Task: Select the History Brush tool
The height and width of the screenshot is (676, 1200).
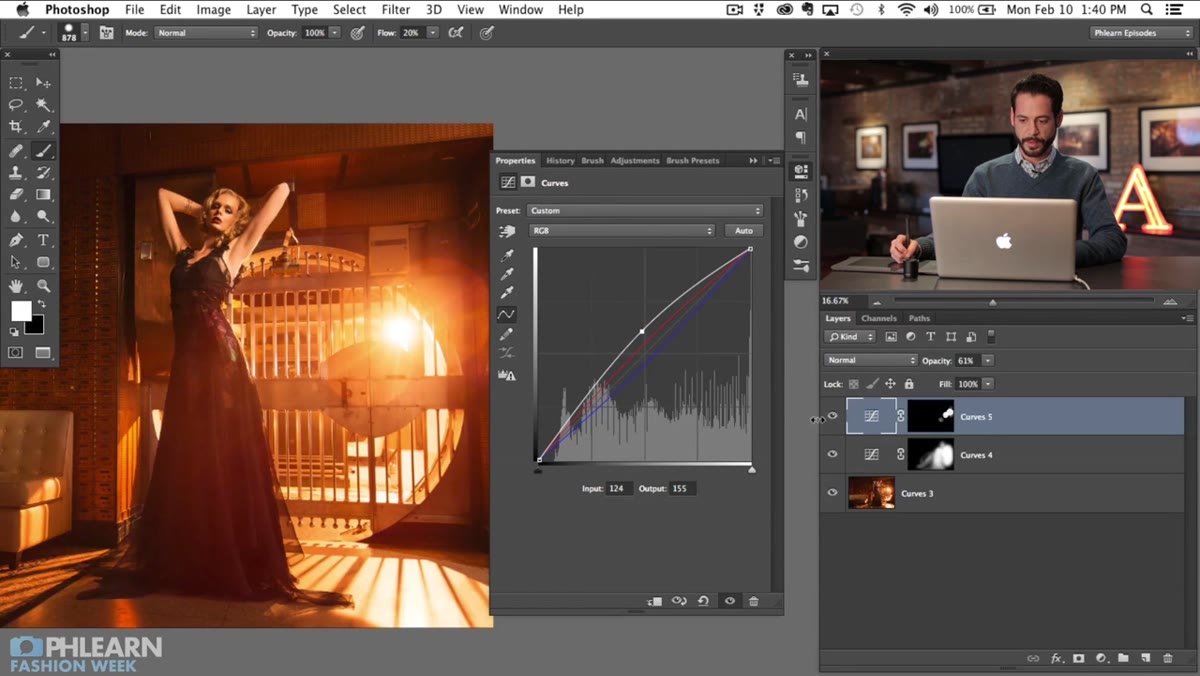Action: pyautogui.click(x=43, y=173)
